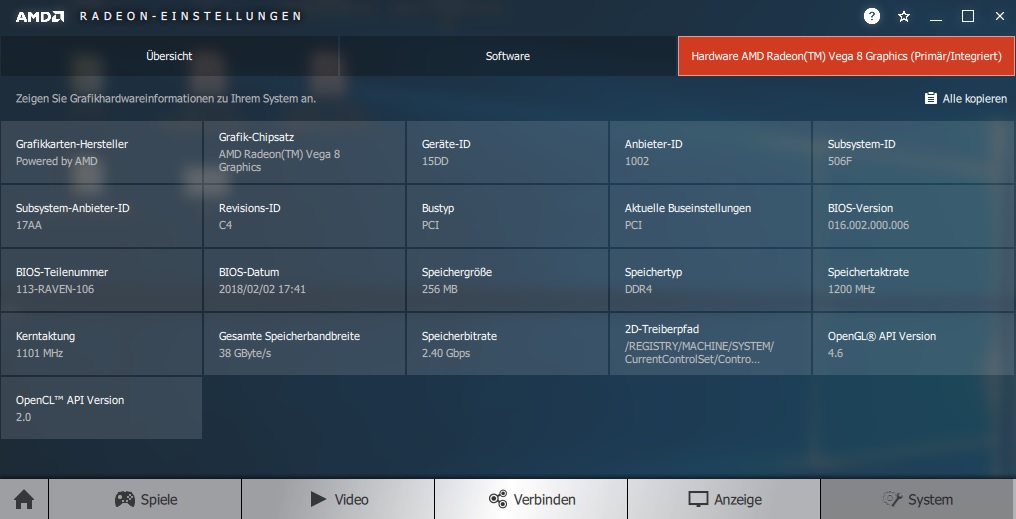Select the Geräte-ID tile showing 15DD
This screenshot has width=1016, height=519.
(x=507, y=152)
